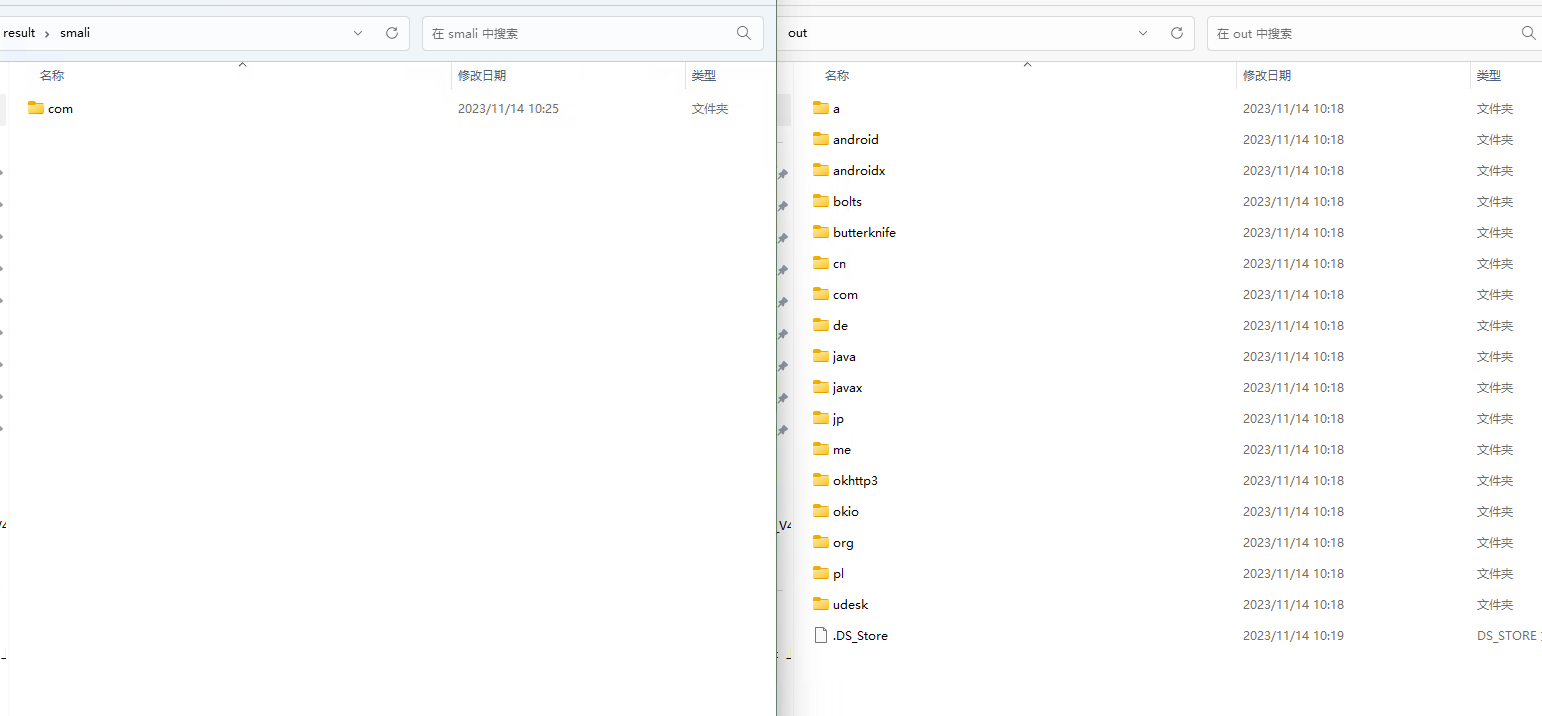
Task: Select the javax folder icon
Action: pyautogui.click(x=821, y=387)
